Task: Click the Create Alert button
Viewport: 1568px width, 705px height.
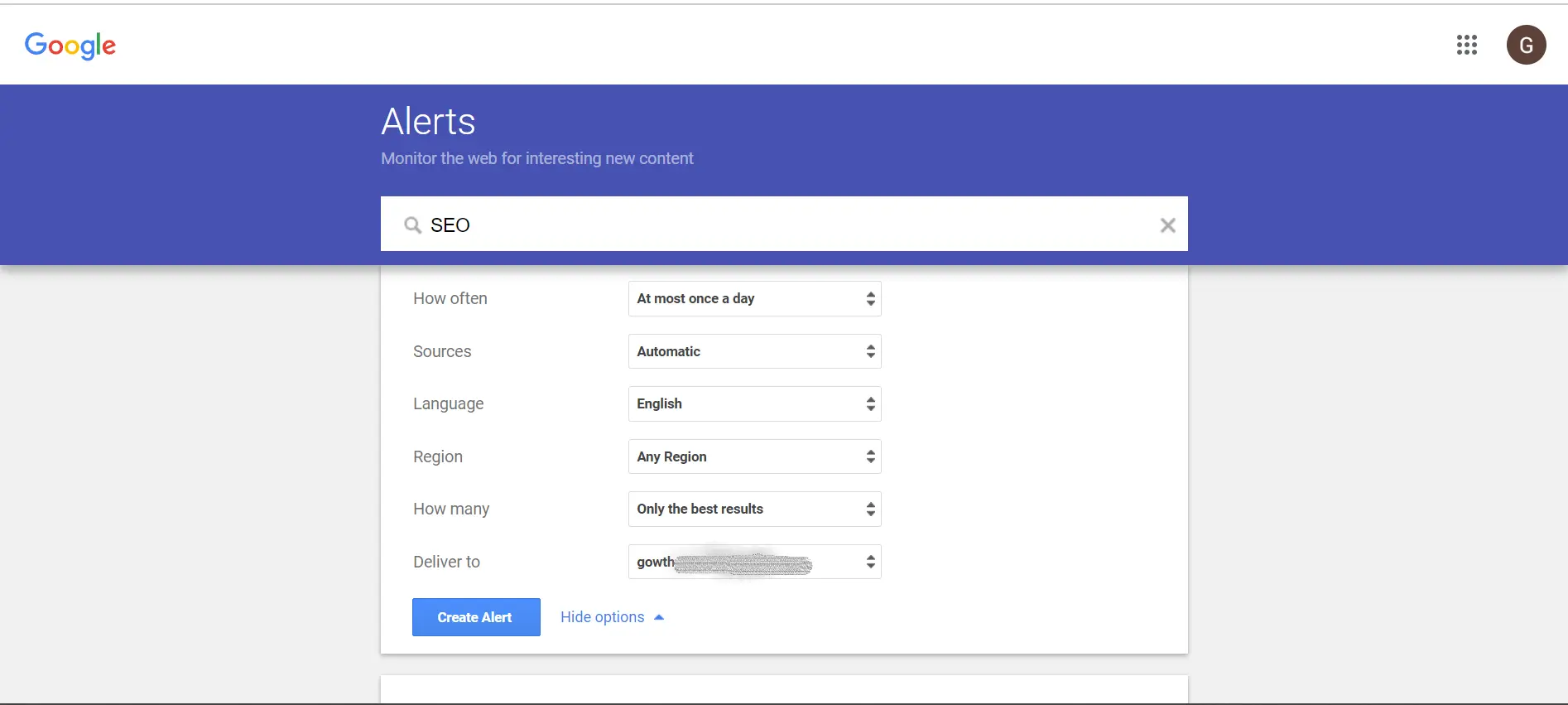Action: (476, 617)
